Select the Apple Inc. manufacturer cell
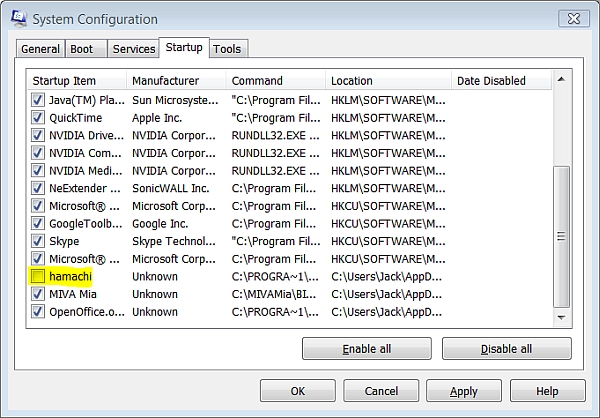 [157, 118]
